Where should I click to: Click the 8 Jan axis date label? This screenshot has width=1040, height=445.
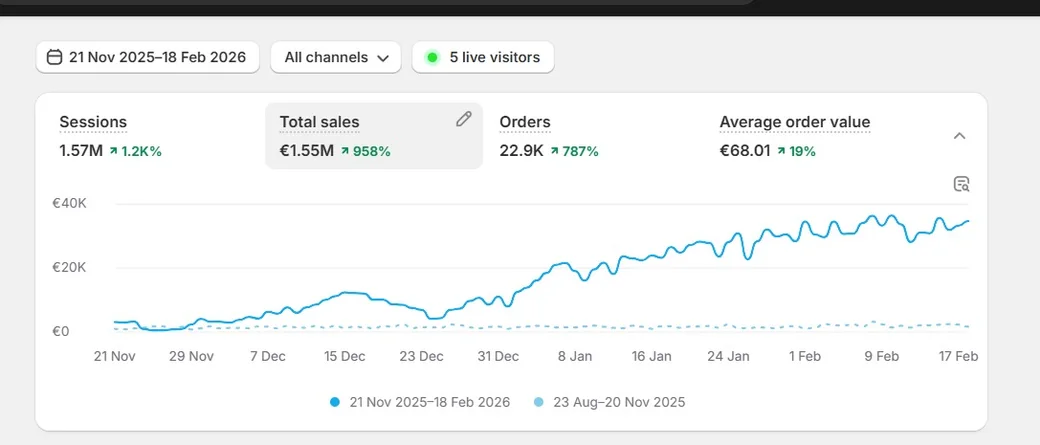pos(574,356)
